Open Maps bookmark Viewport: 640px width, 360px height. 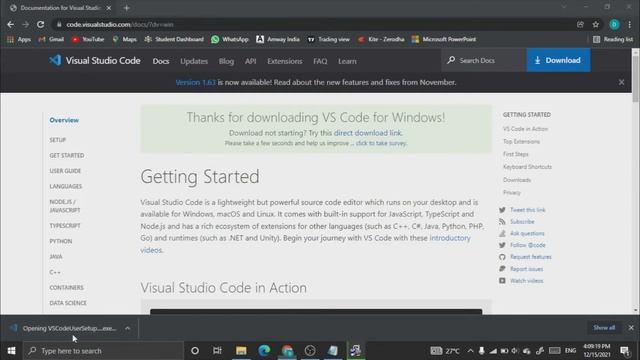click(124, 39)
